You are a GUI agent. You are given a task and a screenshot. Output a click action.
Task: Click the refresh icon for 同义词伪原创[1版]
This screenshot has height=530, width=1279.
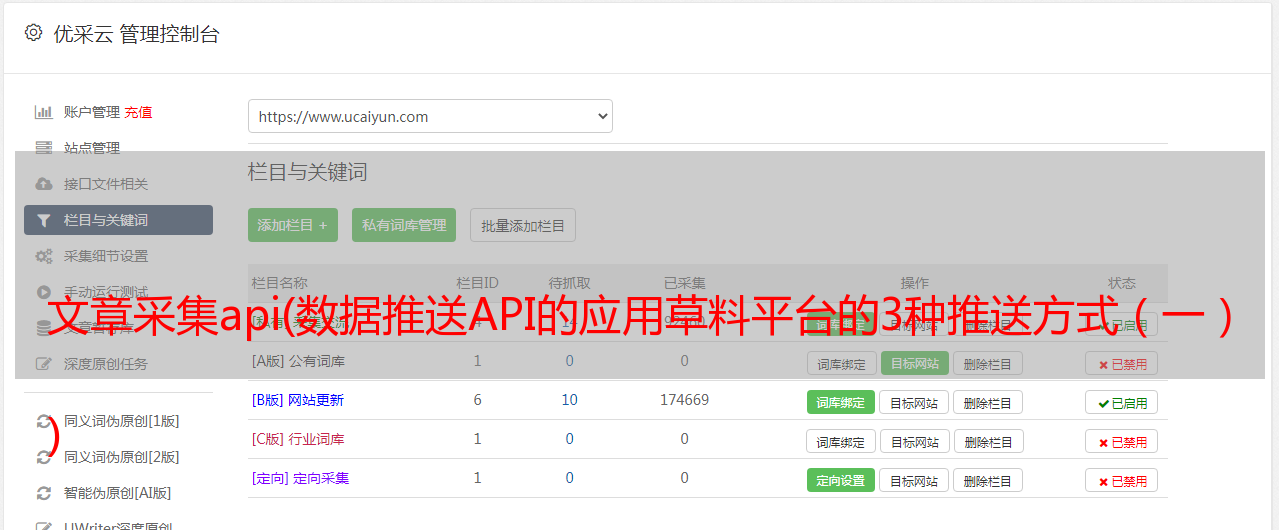coord(44,422)
